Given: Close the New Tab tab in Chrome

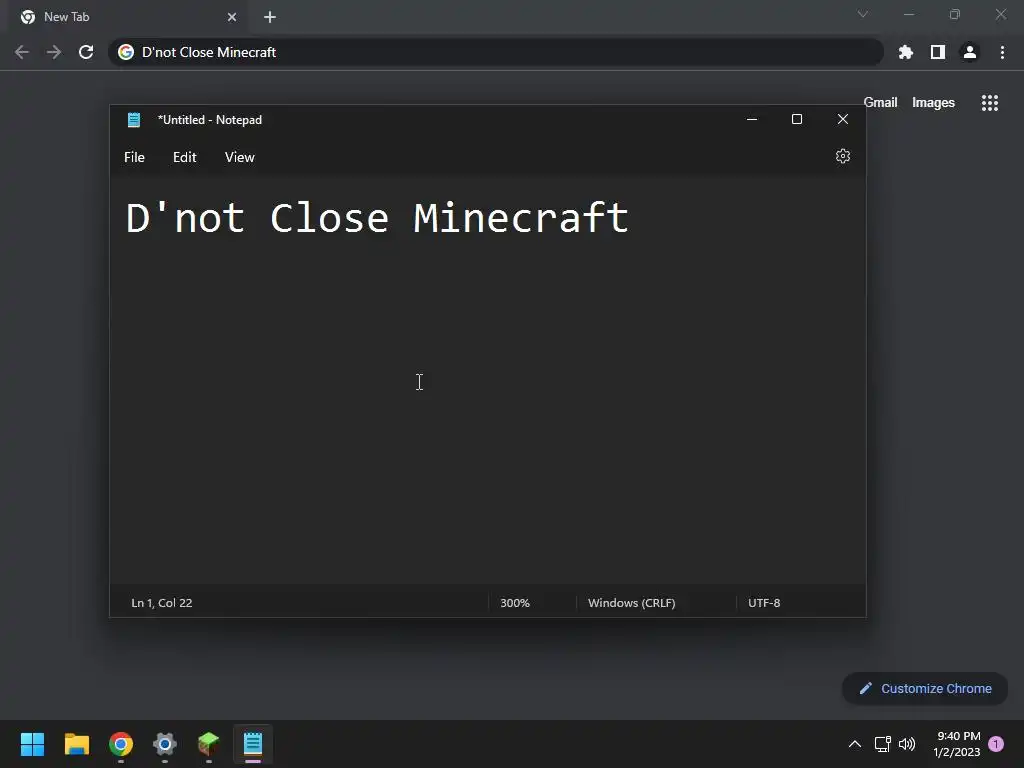Looking at the screenshot, I should (232, 17).
